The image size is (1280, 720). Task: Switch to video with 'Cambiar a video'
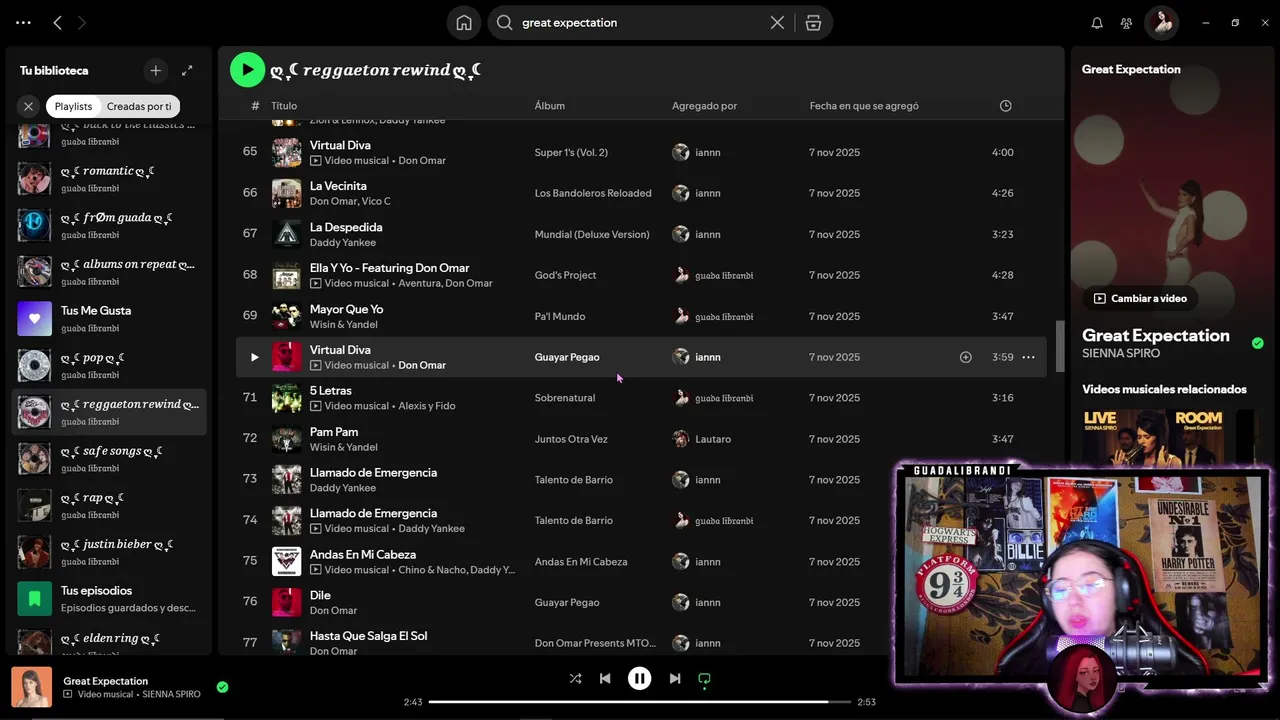[x=1140, y=298]
